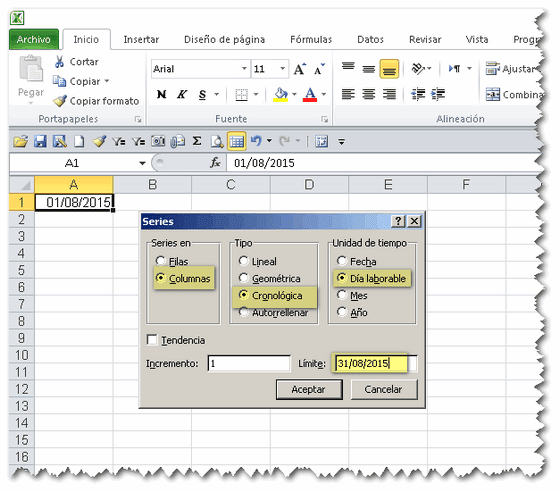Align cell text to the left

[348, 94]
